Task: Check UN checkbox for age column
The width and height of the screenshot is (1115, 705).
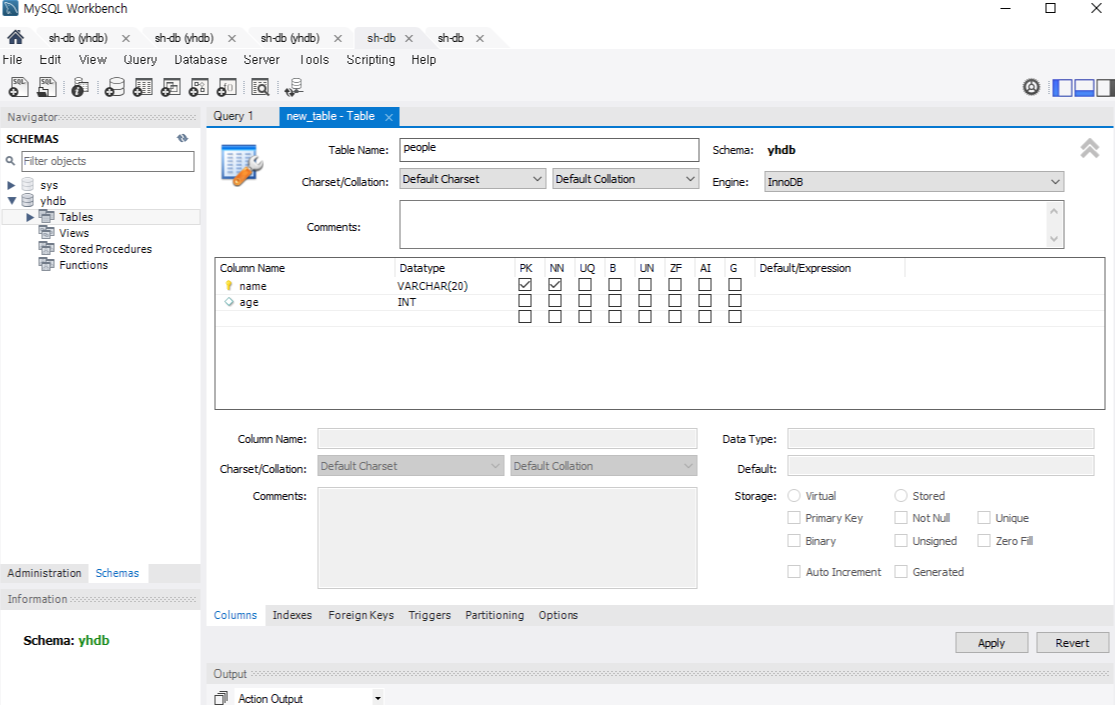Action: coord(645,301)
